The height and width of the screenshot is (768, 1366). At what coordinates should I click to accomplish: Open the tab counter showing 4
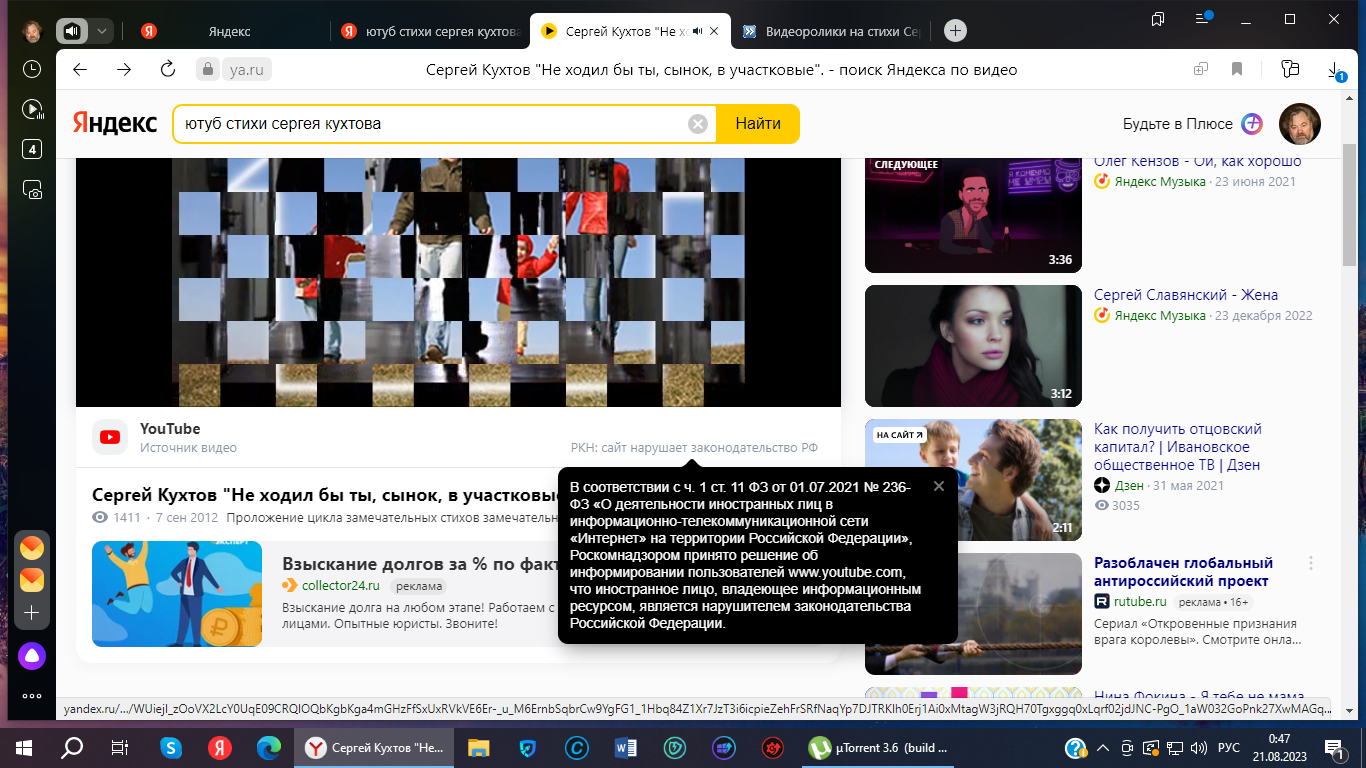click(32, 149)
